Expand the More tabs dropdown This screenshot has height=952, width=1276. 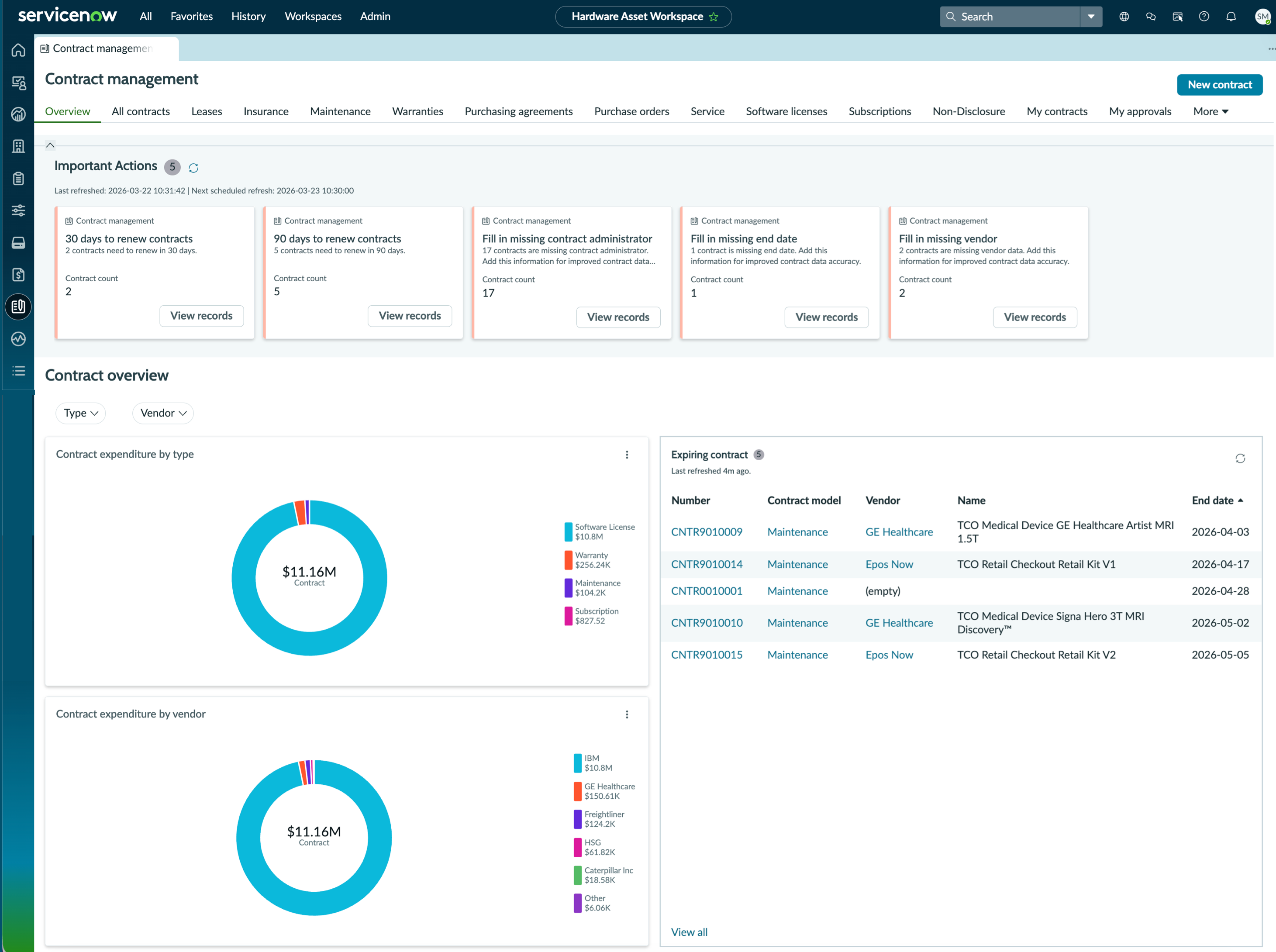1211,111
